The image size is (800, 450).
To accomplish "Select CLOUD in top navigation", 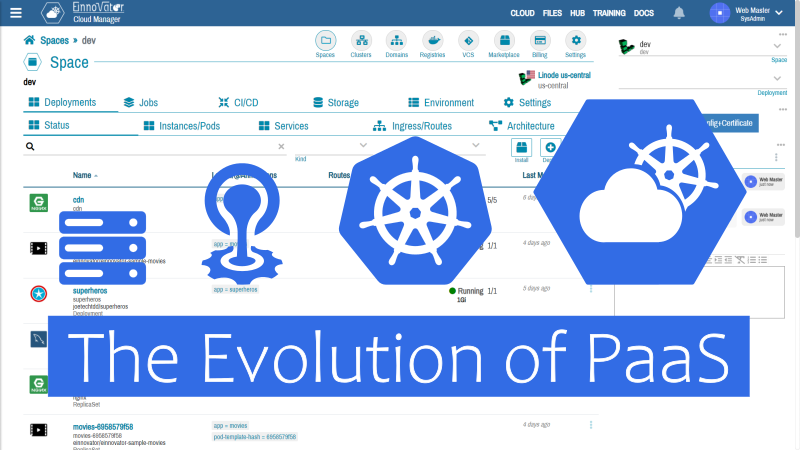I will coord(522,13).
